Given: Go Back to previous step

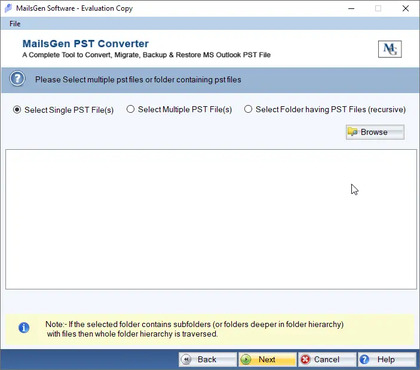Looking at the screenshot, I should point(208,359).
